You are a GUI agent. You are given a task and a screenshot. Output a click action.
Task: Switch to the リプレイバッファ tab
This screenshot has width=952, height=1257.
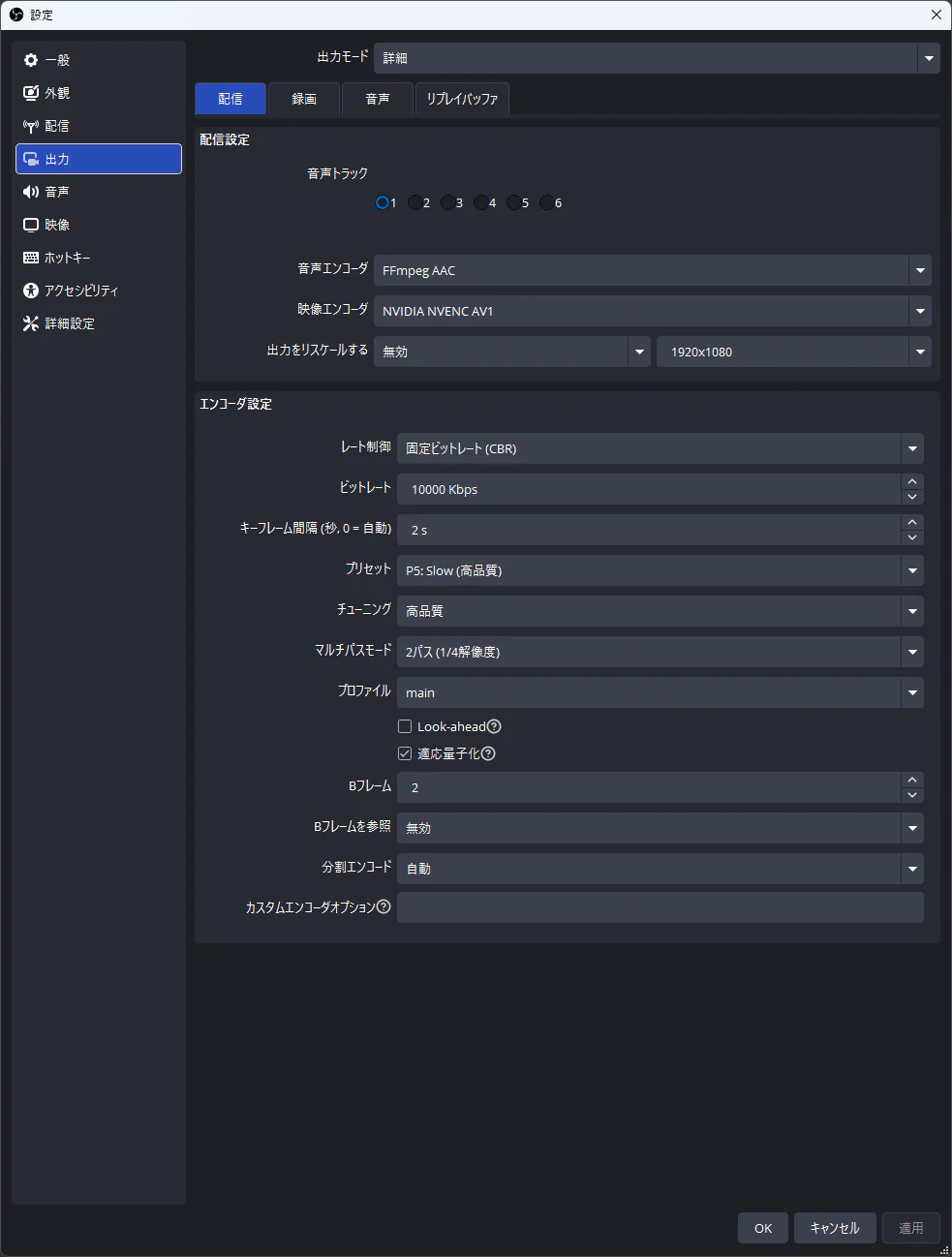(x=462, y=99)
